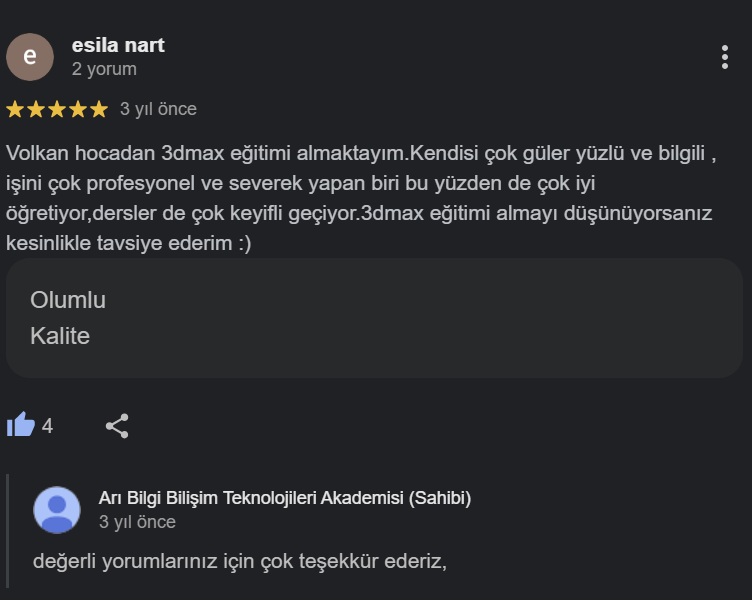The width and height of the screenshot is (752, 600).
Task: Select the 'Kalite' attribute label
Action: [x=60, y=336]
